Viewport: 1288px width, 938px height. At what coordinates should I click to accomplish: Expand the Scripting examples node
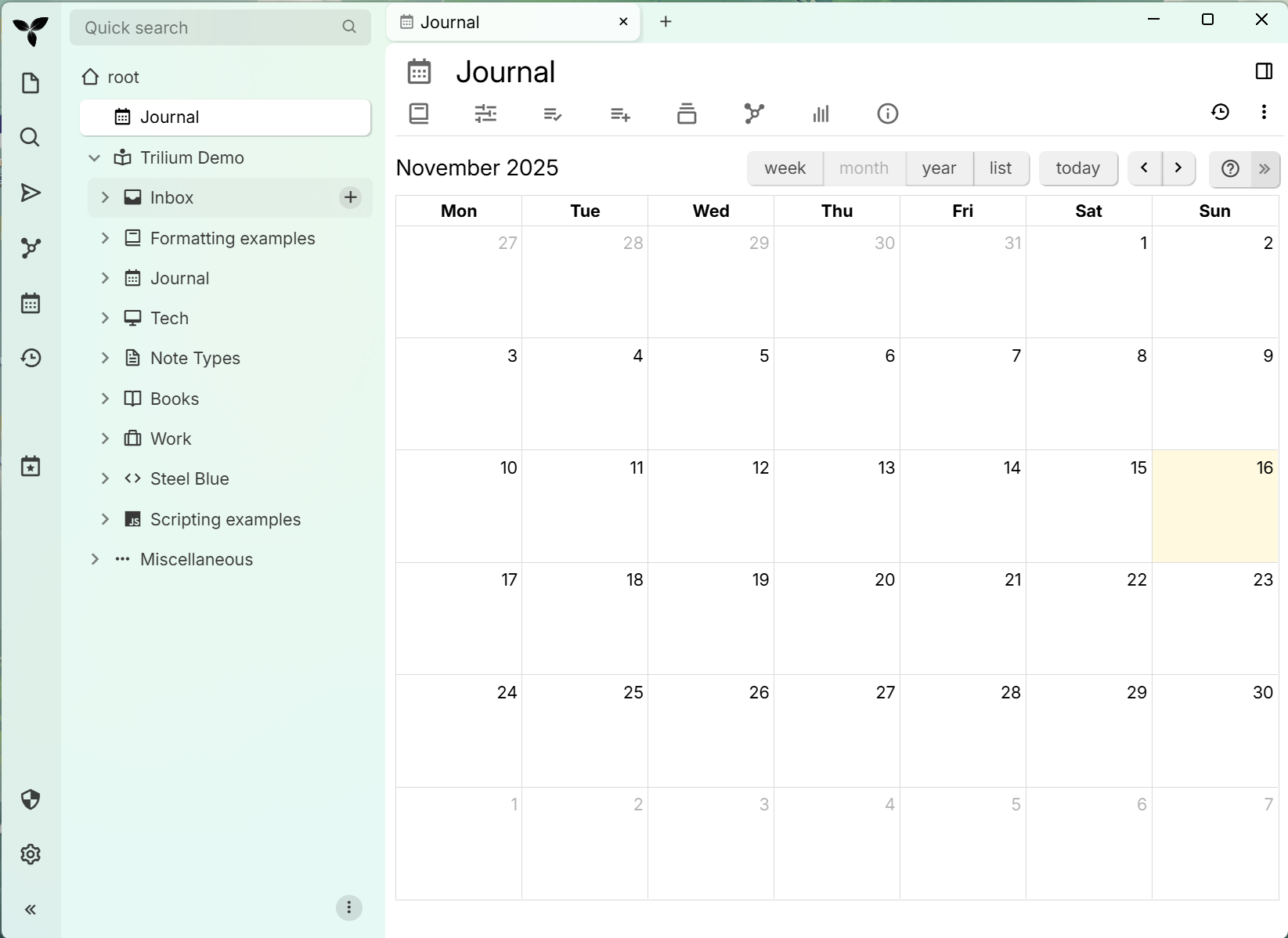pyautogui.click(x=105, y=519)
